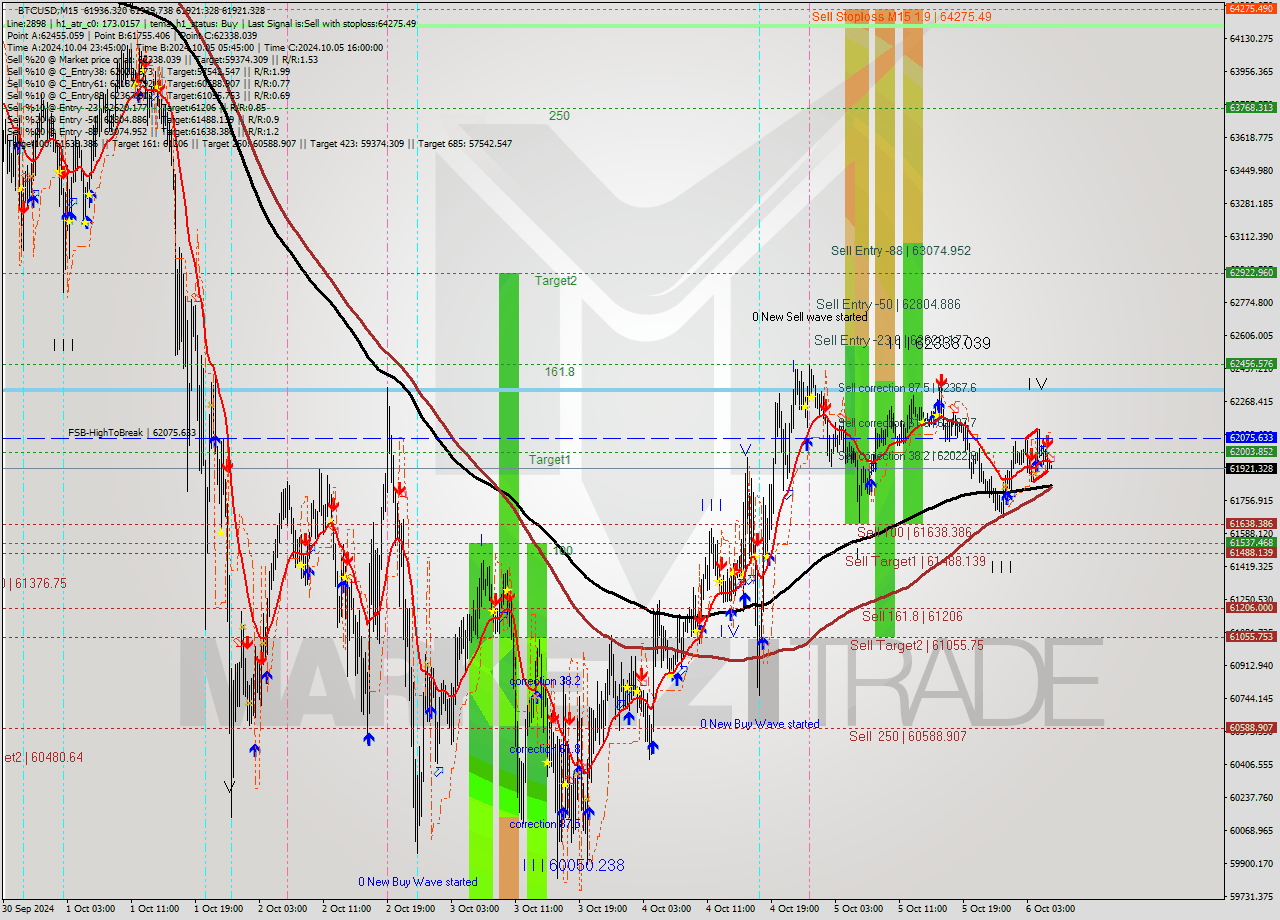Select the 'FSB-HighToBreak | 62075.633' label
The width and height of the screenshot is (1280, 920).
(132, 433)
